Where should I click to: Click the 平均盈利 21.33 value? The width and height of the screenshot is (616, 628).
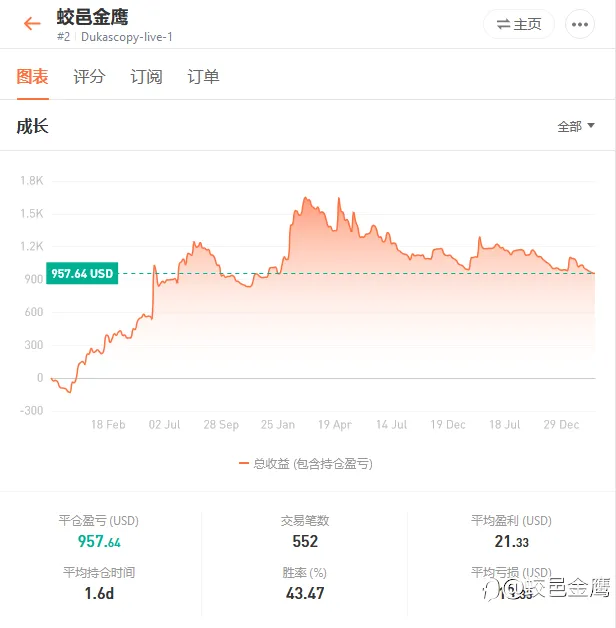(x=511, y=542)
